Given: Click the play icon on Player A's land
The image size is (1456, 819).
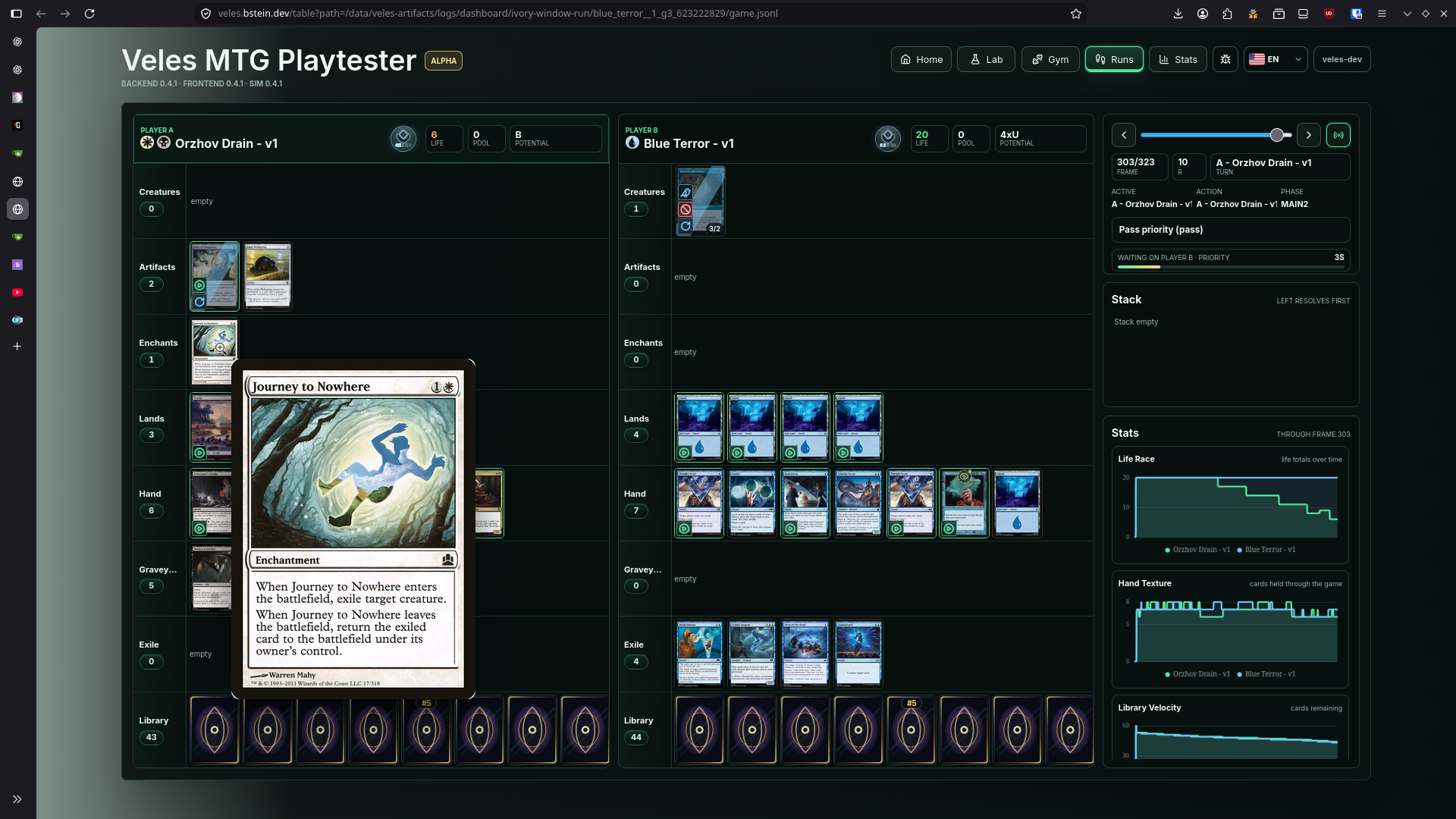Looking at the screenshot, I should click(x=199, y=453).
